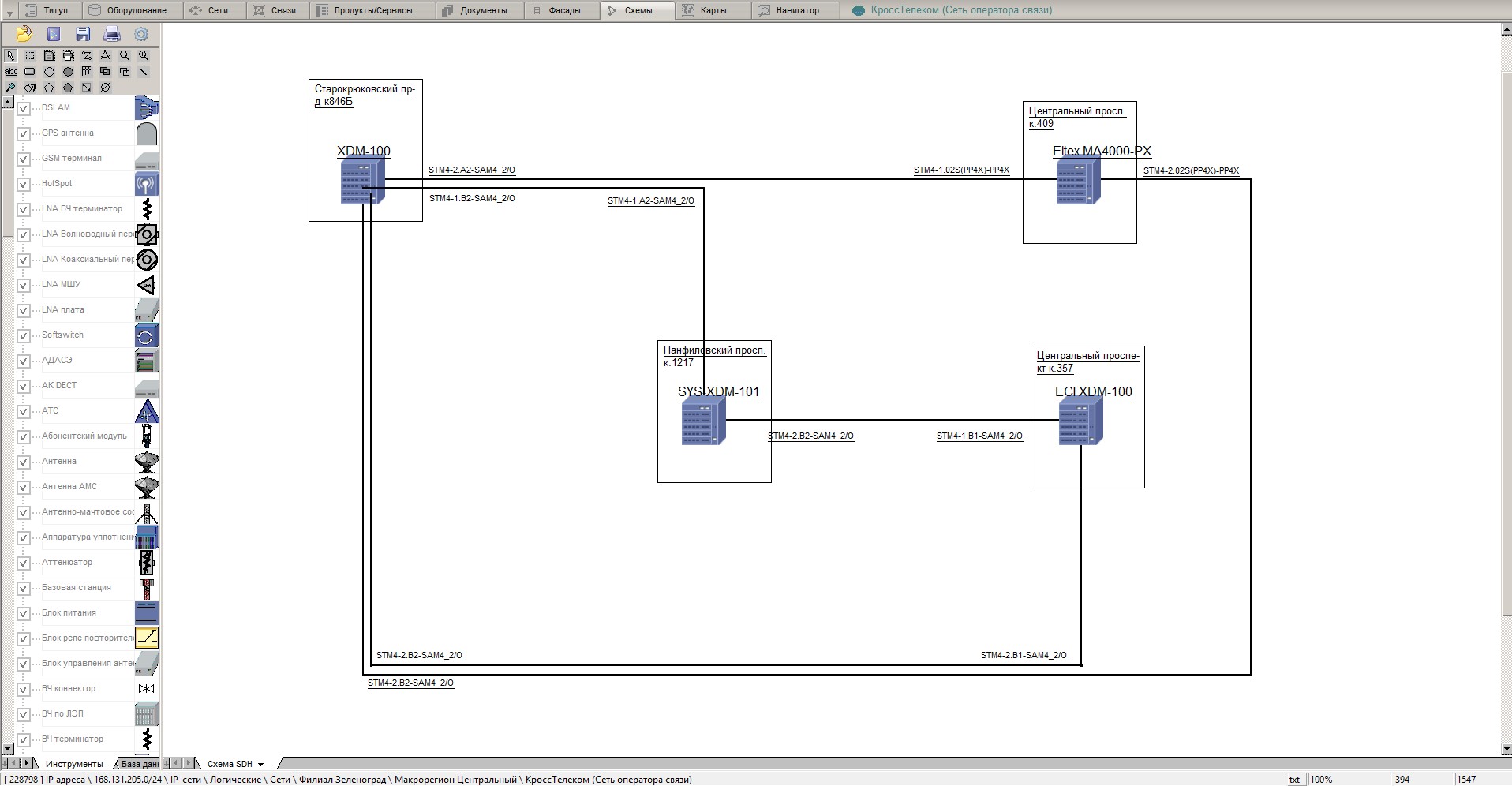Zoom in with plus magnifier
The image size is (1512, 786).
143,56
